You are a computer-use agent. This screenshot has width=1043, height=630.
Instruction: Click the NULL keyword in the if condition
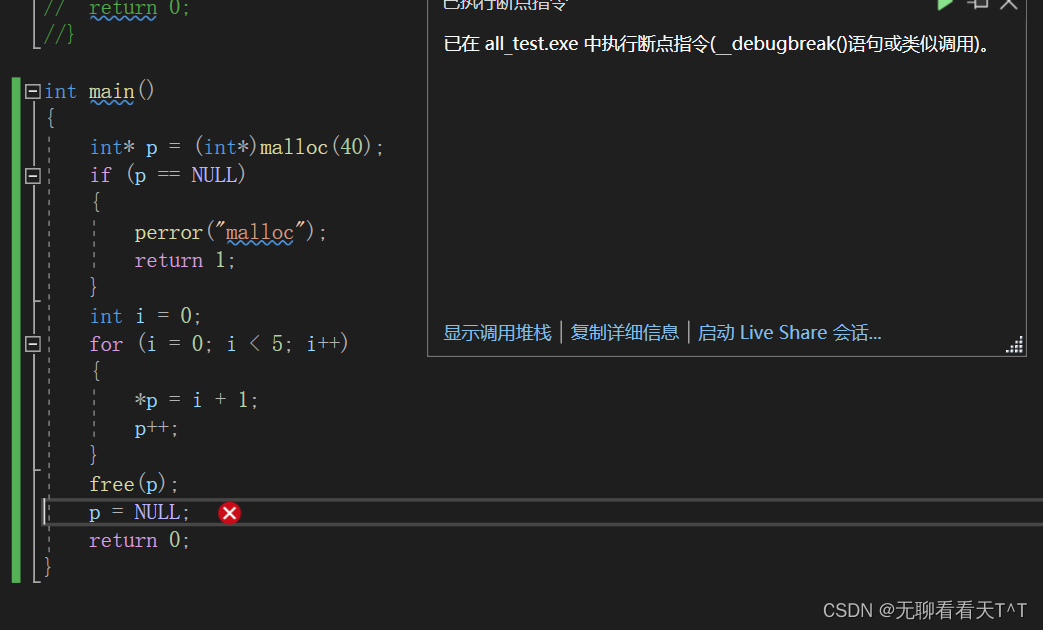point(216,174)
